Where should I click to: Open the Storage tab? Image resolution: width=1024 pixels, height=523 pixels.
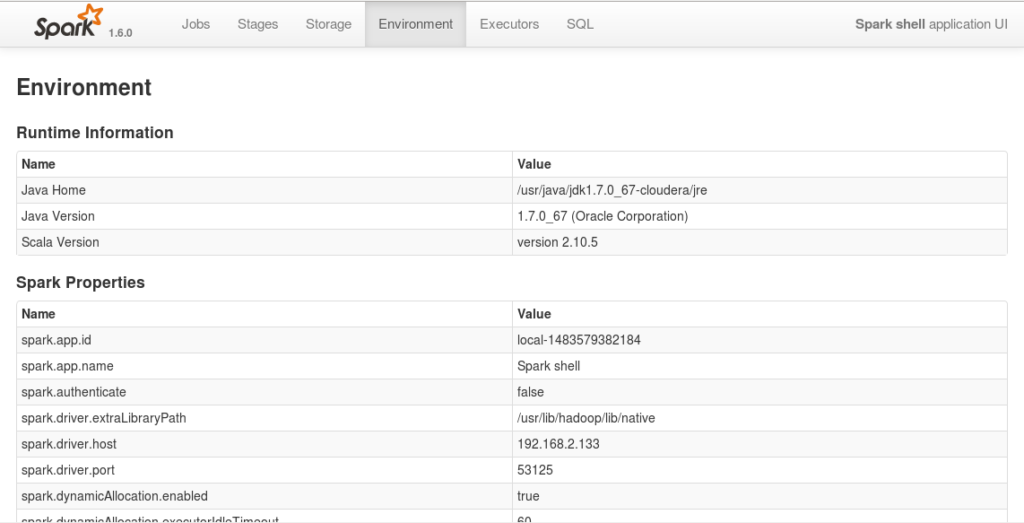point(328,24)
